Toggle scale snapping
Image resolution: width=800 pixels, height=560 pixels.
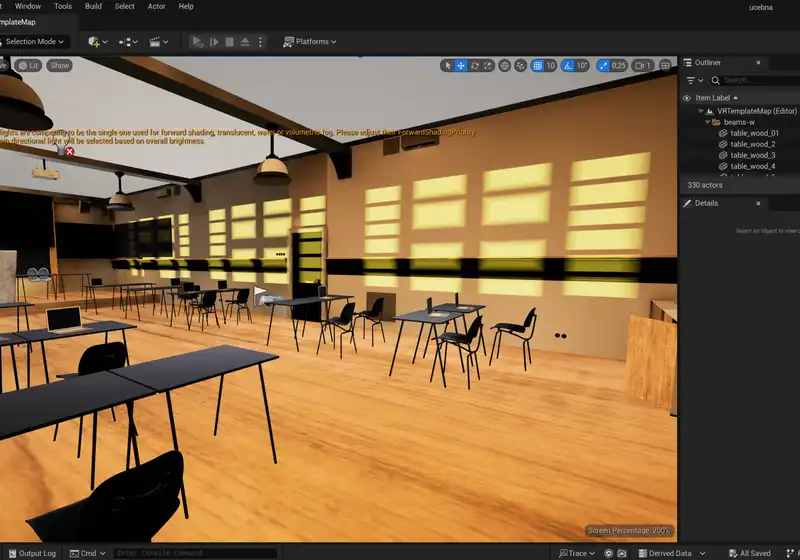[x=604, y=66]
